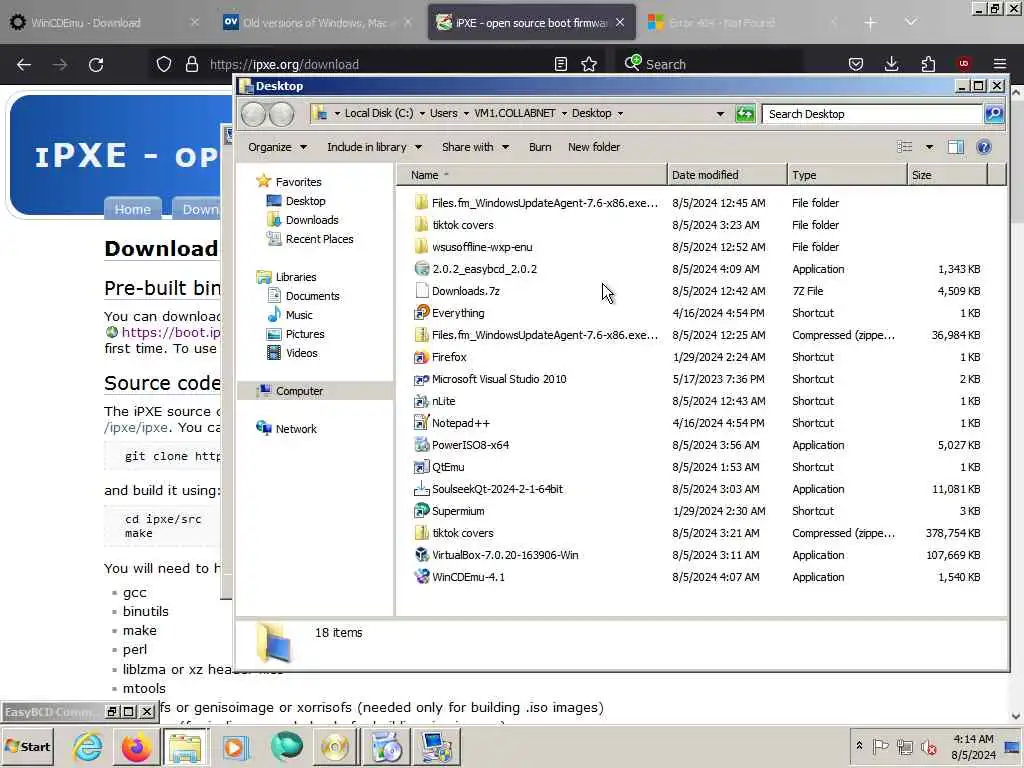This screenshot has height=768, width=1024.
Task: Open Include in library dropdown
Action: click(x=375, y=147)
